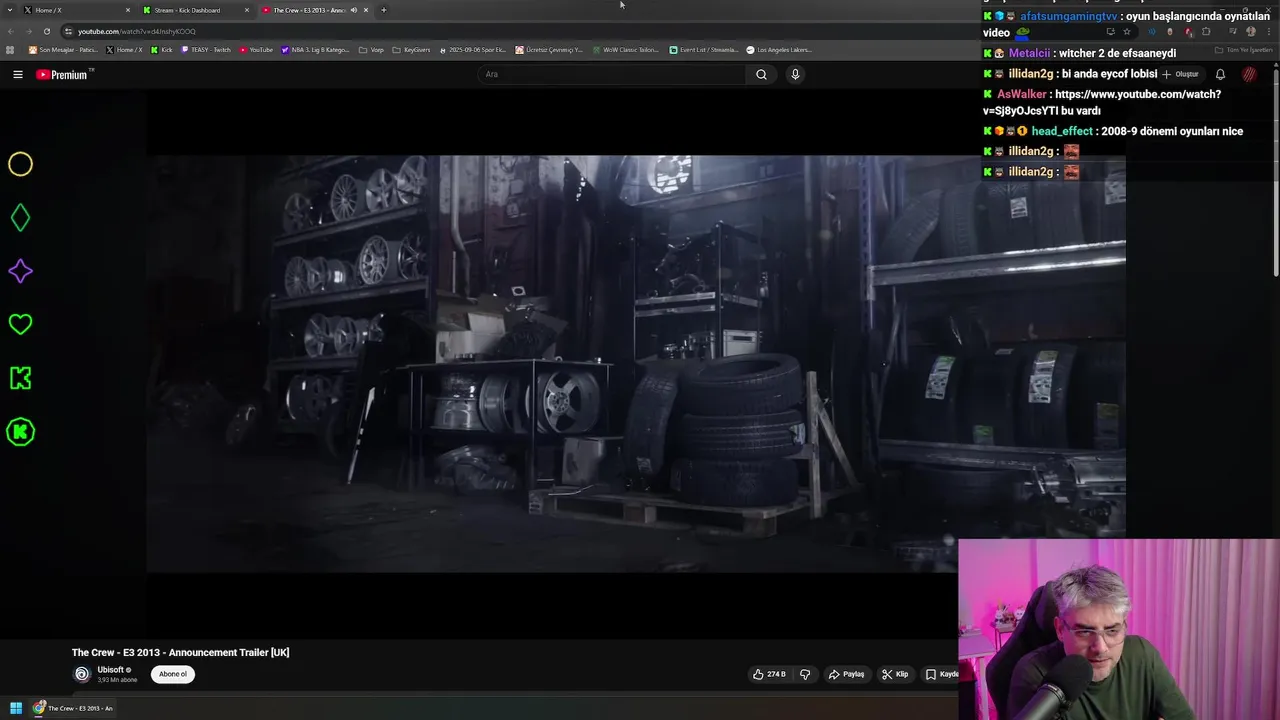1280x720 pixels.
Task: Expand the tab search dropdown arrow
Action: (11, 10)
